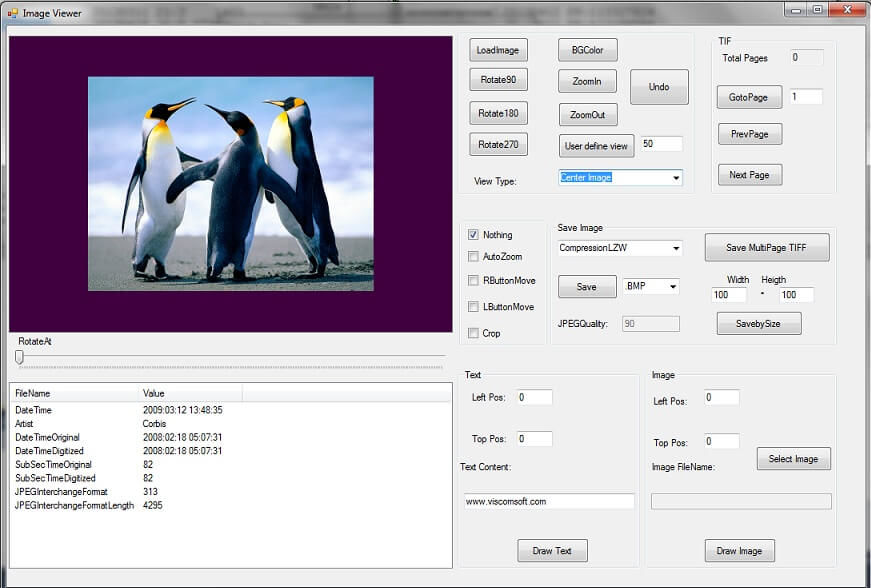Click the ZoomIn button
The image size is (871, 588).
(x=587, y=81)
